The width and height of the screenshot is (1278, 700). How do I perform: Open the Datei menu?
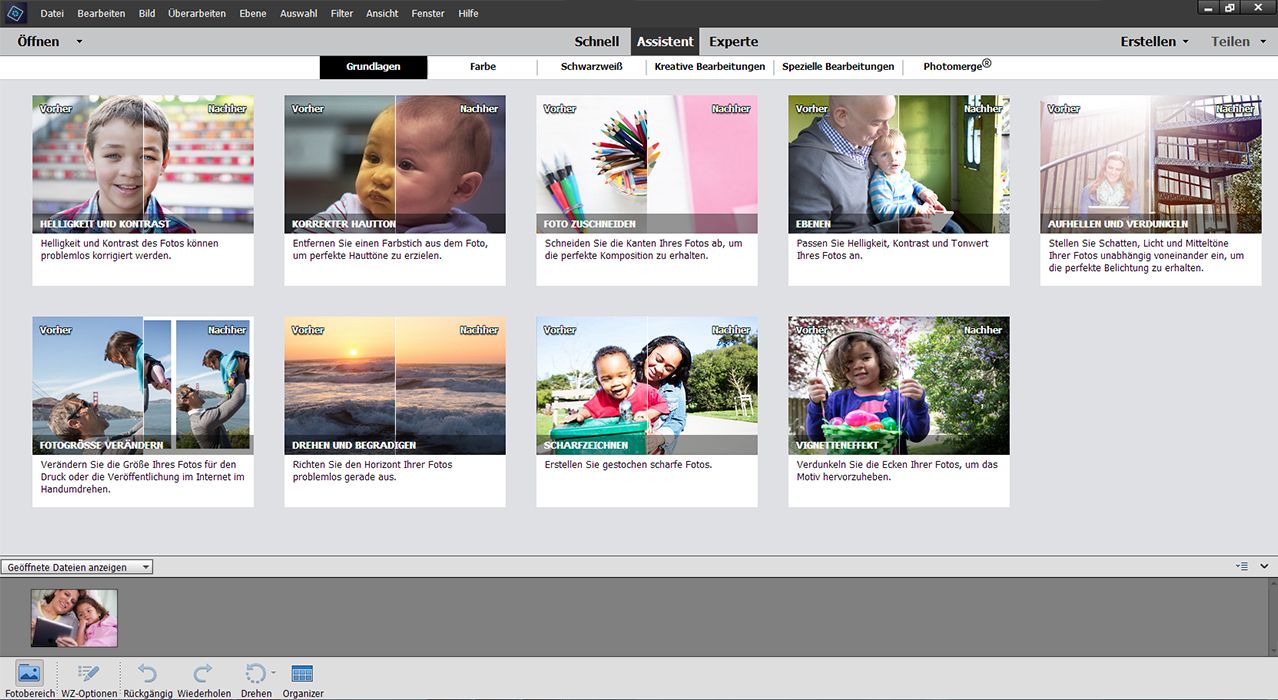click(x=52, y=13)
